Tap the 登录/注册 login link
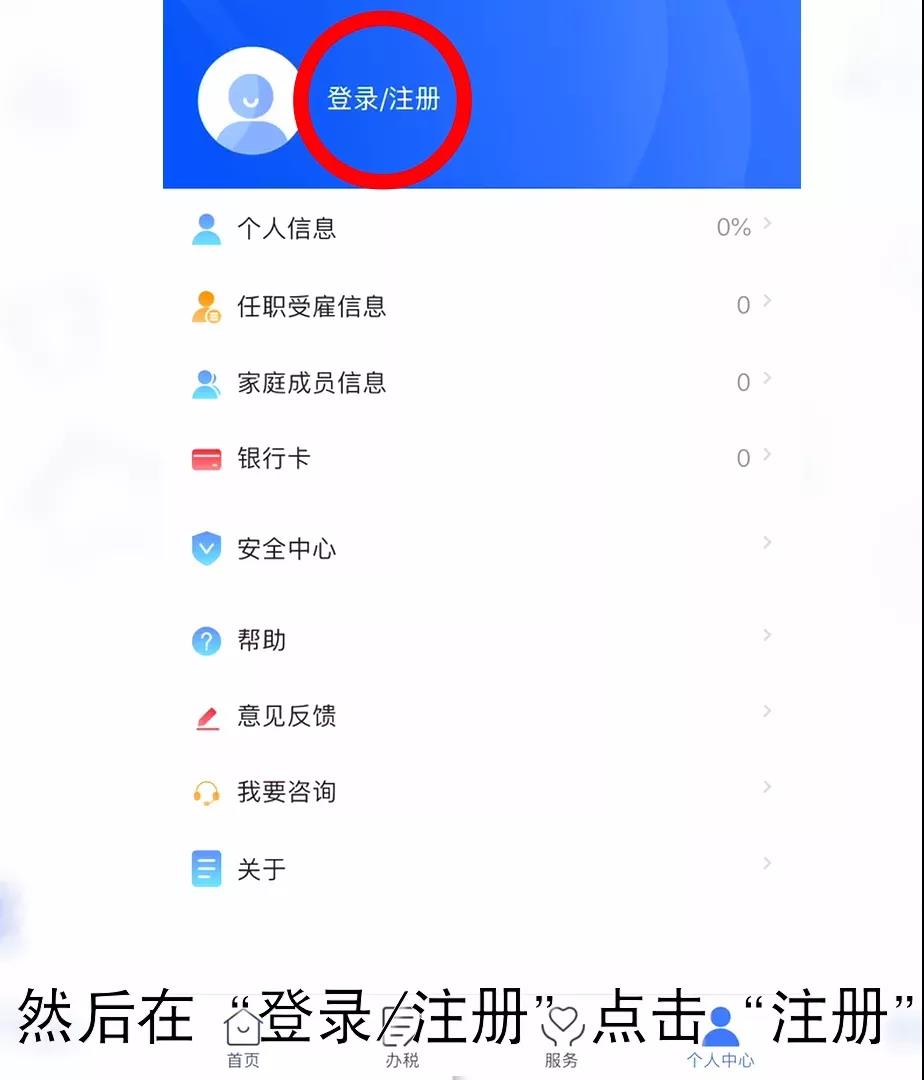 point(384,98)
